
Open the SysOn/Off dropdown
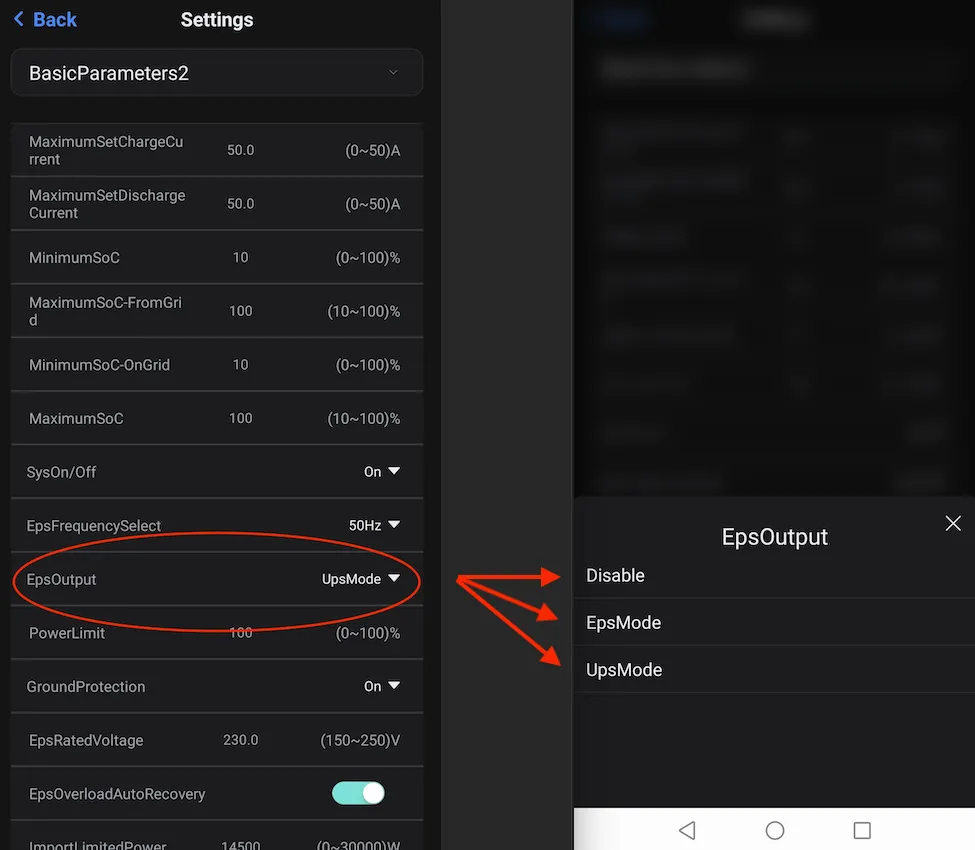coord(381,472)
